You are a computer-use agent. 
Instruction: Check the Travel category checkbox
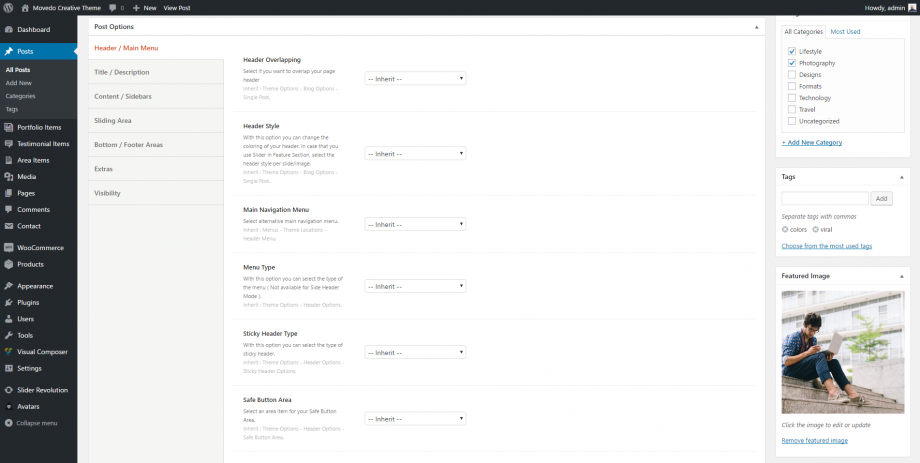[x=792, y=109]
